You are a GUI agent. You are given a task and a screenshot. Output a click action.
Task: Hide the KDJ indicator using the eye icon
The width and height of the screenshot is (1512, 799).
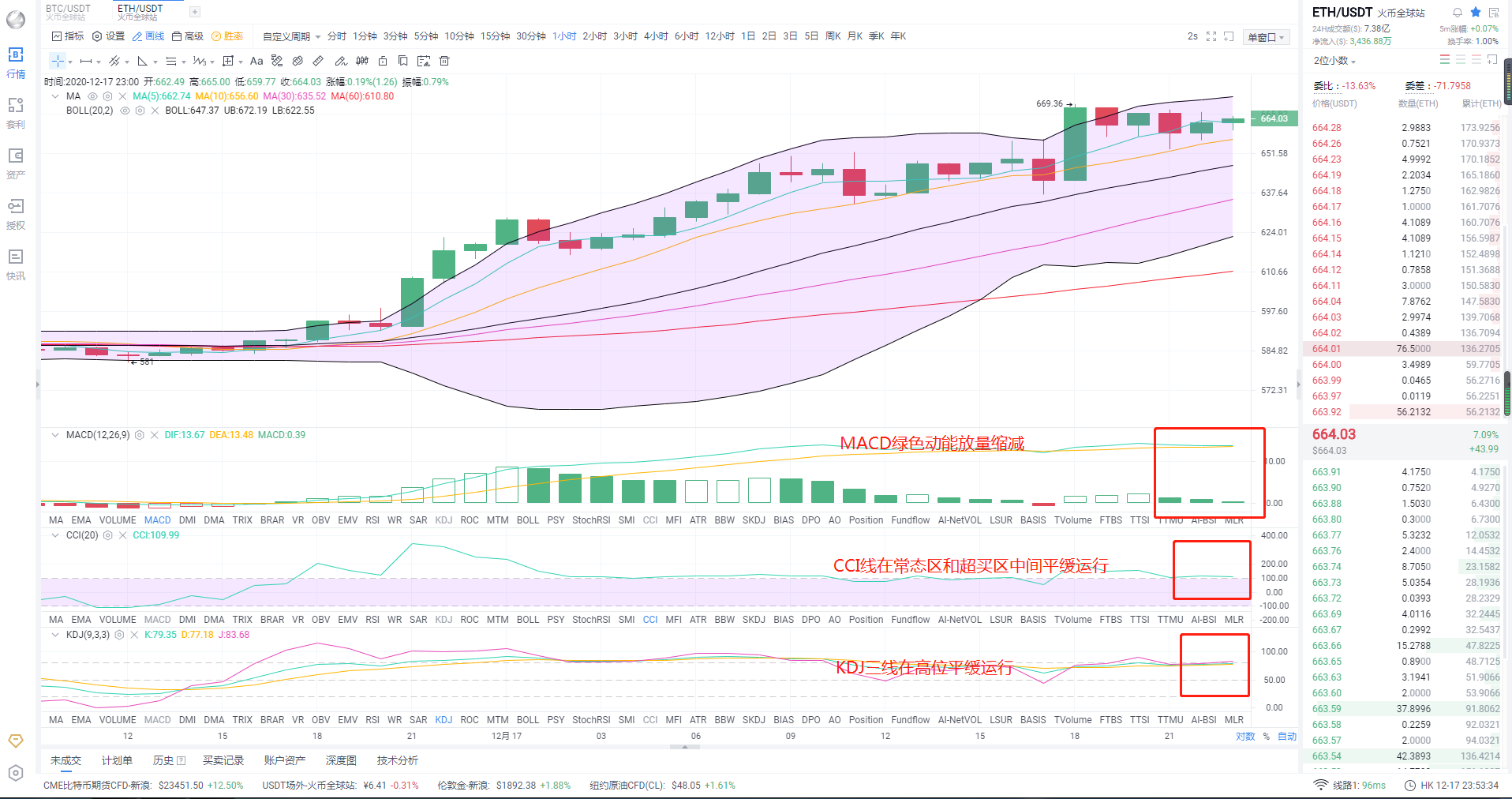point(119,634)
